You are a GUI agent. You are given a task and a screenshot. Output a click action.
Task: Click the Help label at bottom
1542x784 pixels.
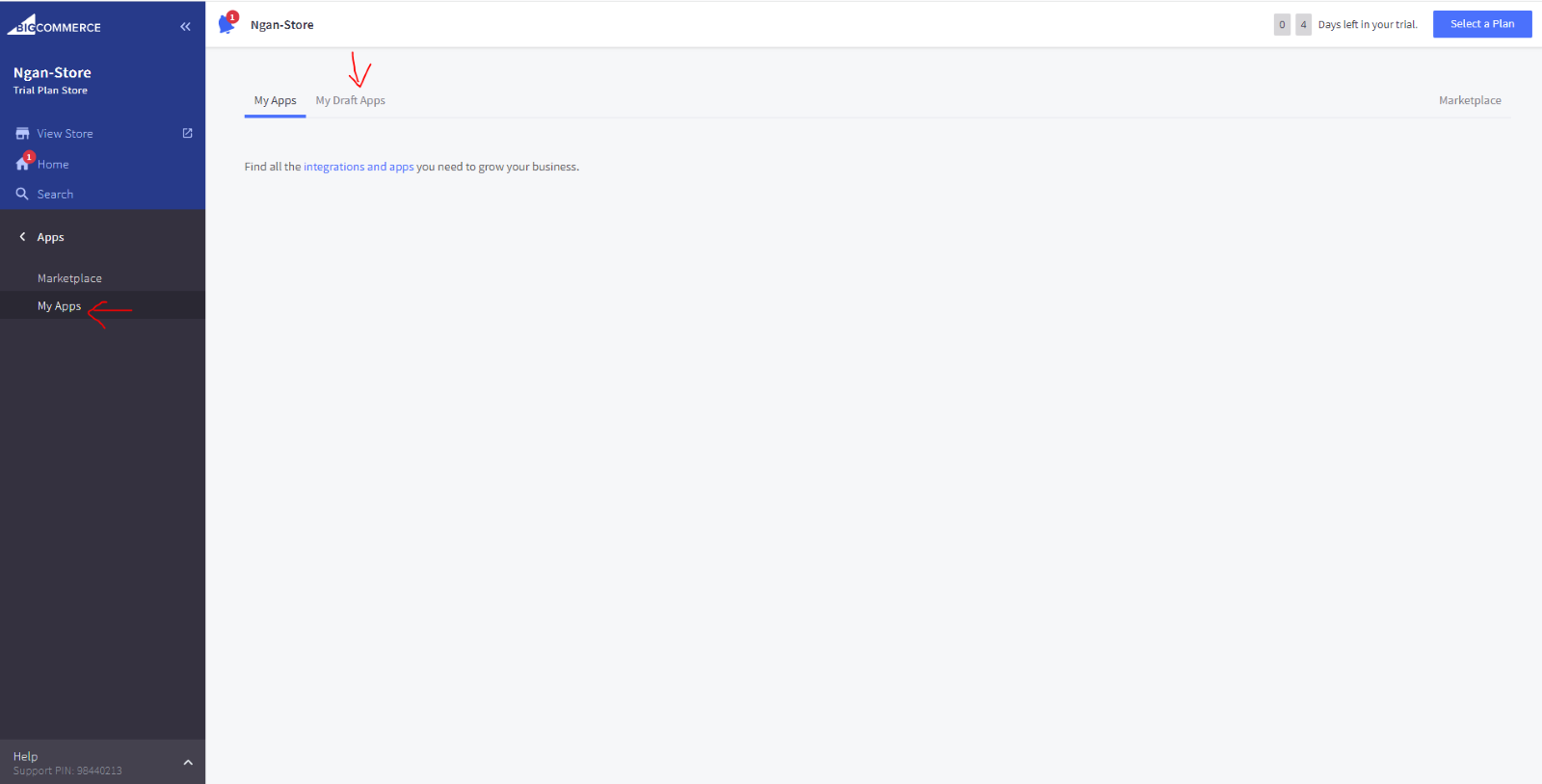pyautogui.click(x=26, y=756)
